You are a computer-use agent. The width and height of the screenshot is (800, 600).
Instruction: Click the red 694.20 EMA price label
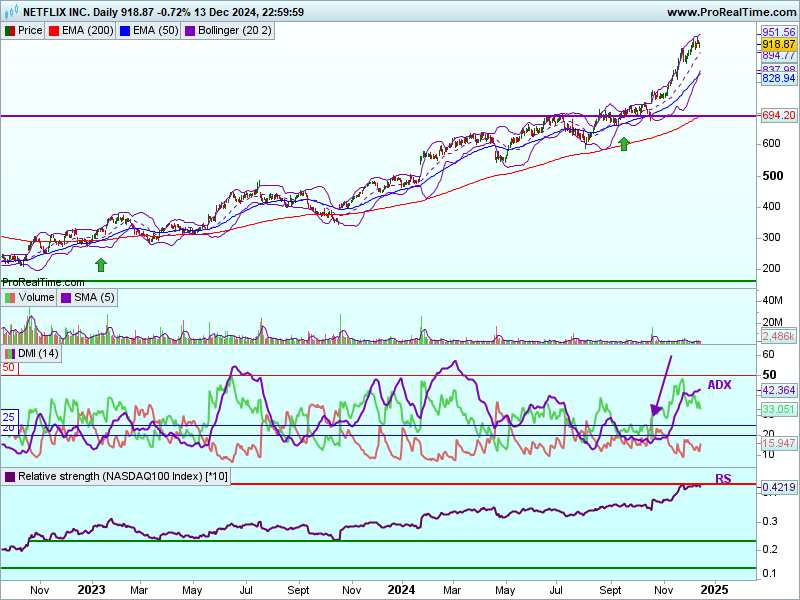[x=779, y=115]
